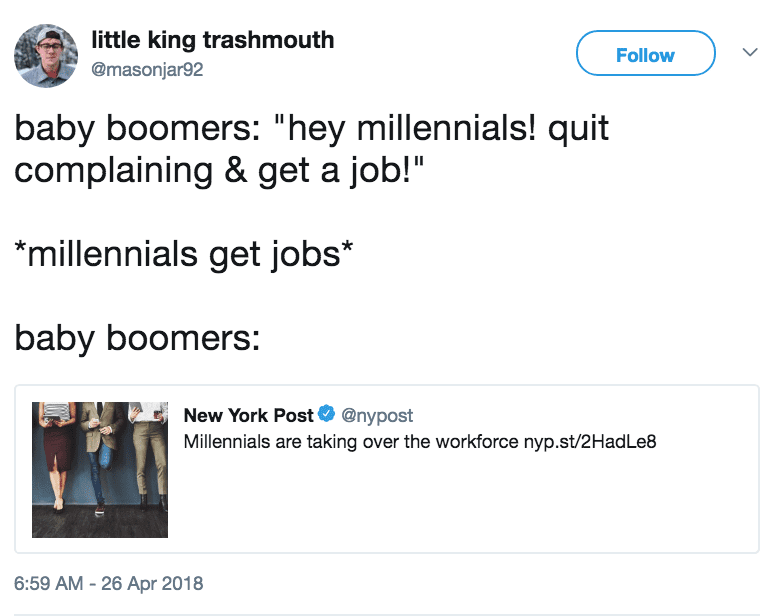This screenshot has height=616, width=780.
Task: Expand the tweet options chevron
Action: (x=750, y=52)
